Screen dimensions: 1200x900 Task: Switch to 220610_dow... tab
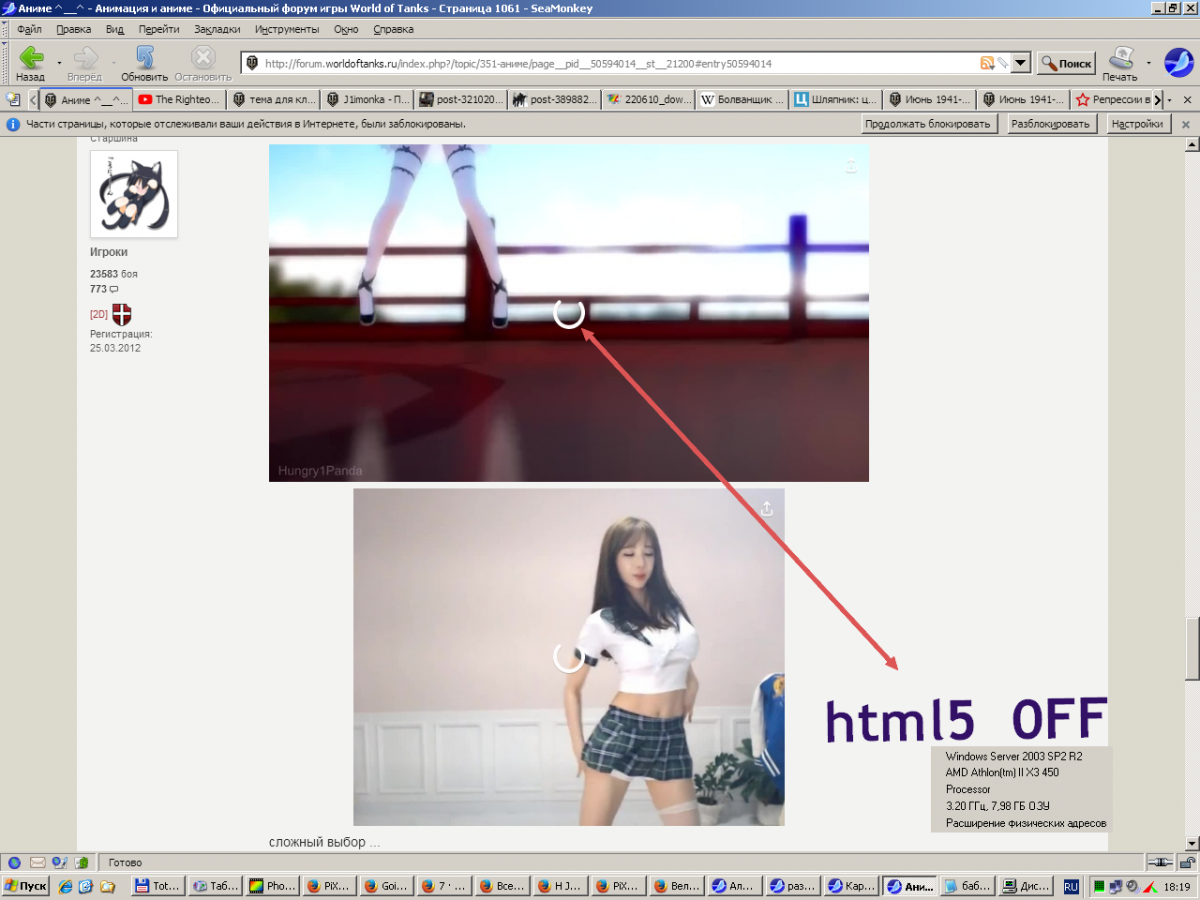(x=649, y=100)
